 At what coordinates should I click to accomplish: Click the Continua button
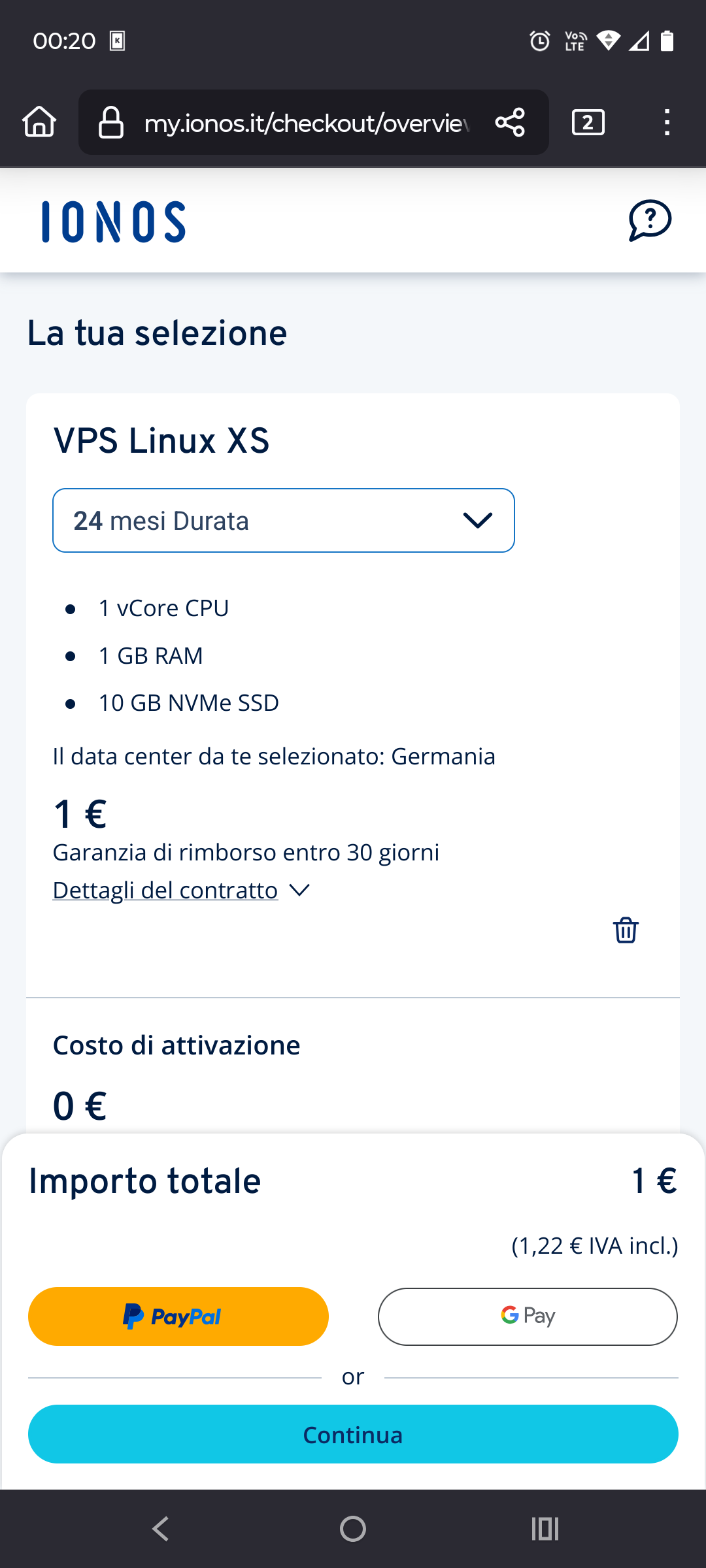coord(353,1434)
